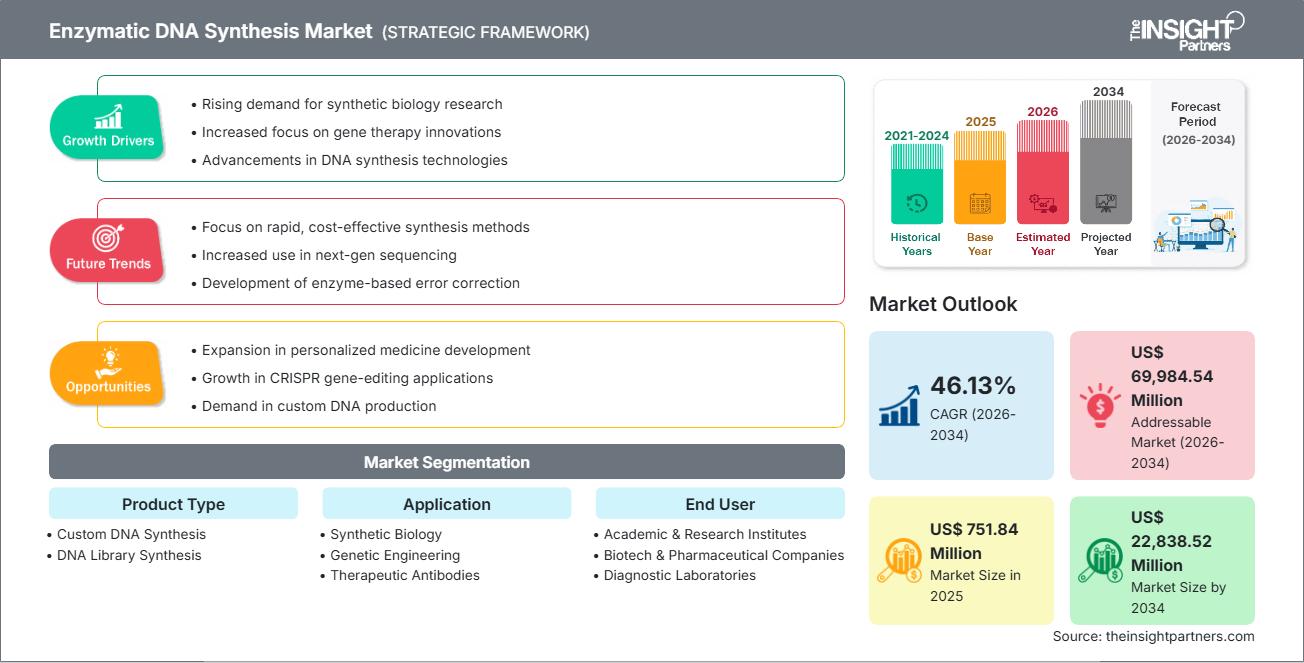Image resolution: width=1304 pixels, height=663 pixels.
Task: Expand the Application column
Action: (x=446, y=504)
